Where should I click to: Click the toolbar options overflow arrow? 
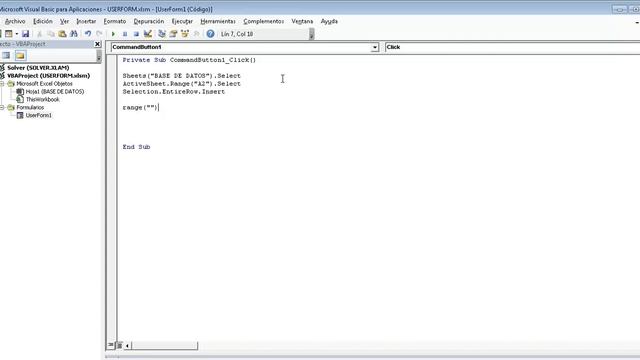click(311, 34)
